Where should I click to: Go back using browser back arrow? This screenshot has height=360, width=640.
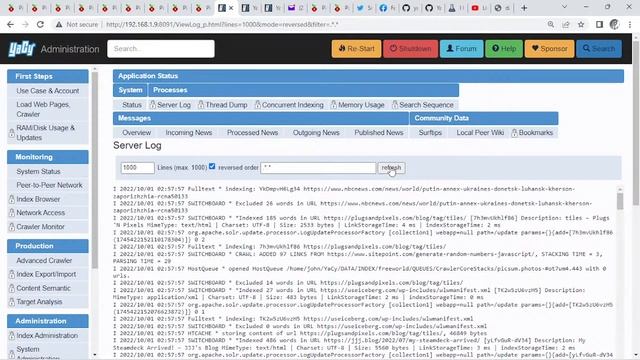11,24
